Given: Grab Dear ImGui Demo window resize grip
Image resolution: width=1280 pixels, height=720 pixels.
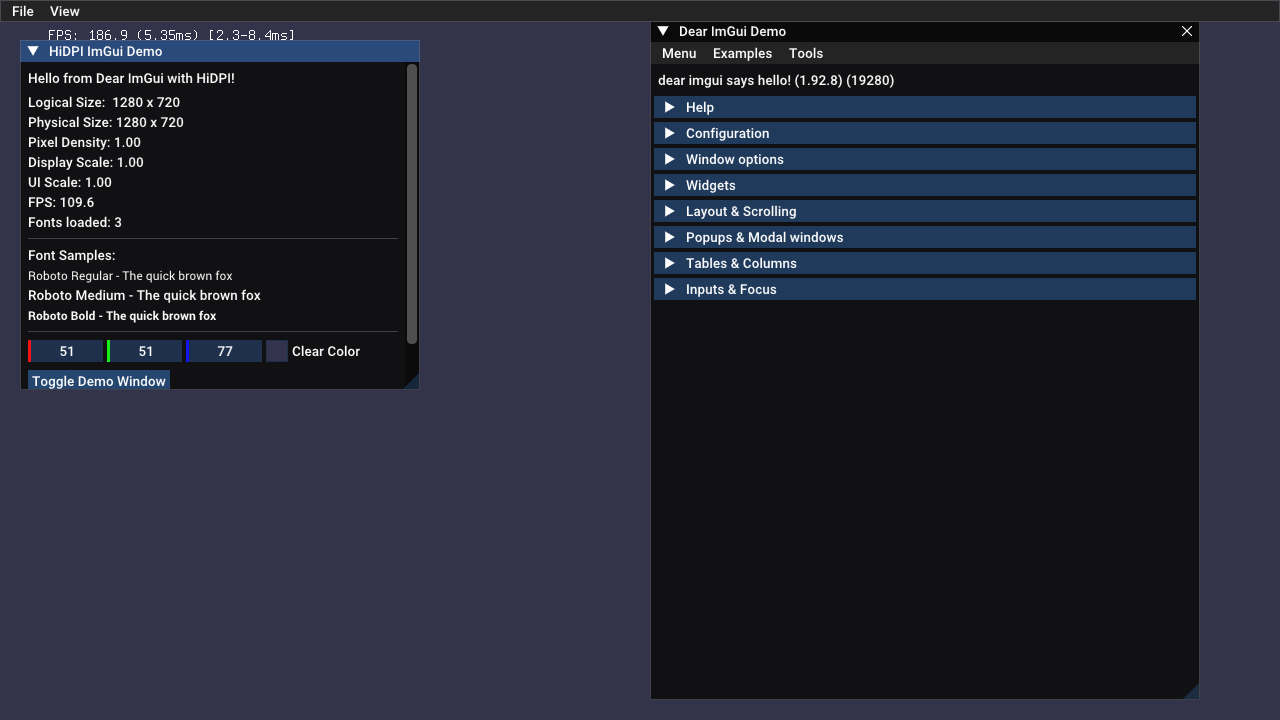Looking at the screenshot, I should 1191,691.
